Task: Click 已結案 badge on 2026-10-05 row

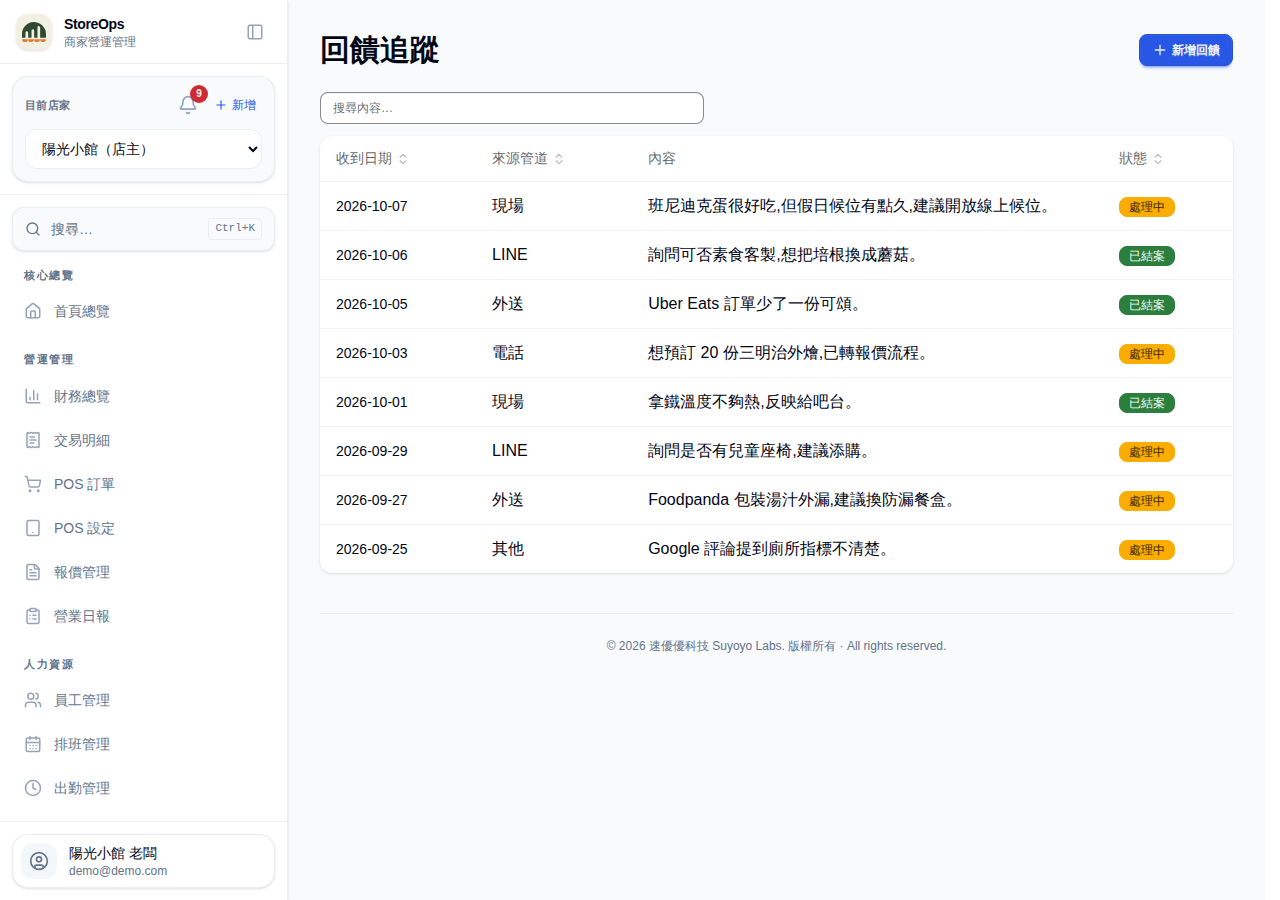Action: pos(1147,305)
